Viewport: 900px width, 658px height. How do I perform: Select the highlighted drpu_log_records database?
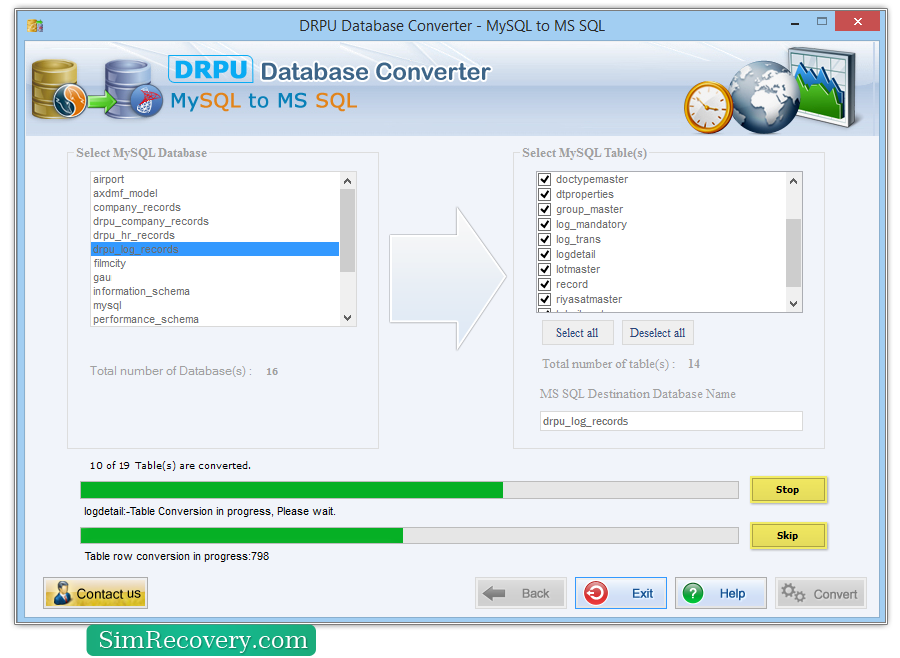click(x=215, y=249)
